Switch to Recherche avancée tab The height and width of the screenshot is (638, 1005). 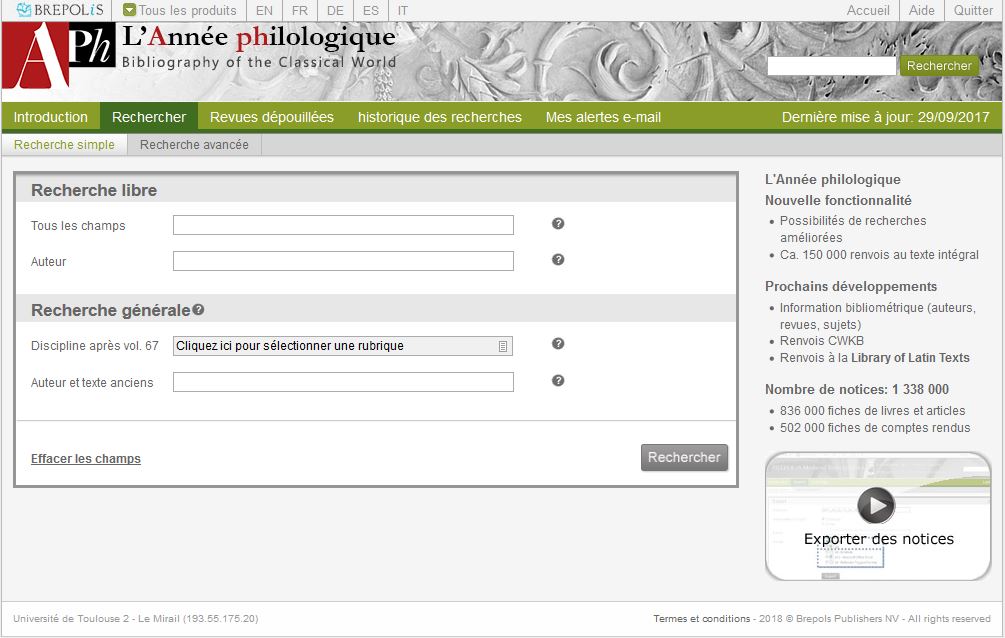pyautogui.click(x=194, y=145)
